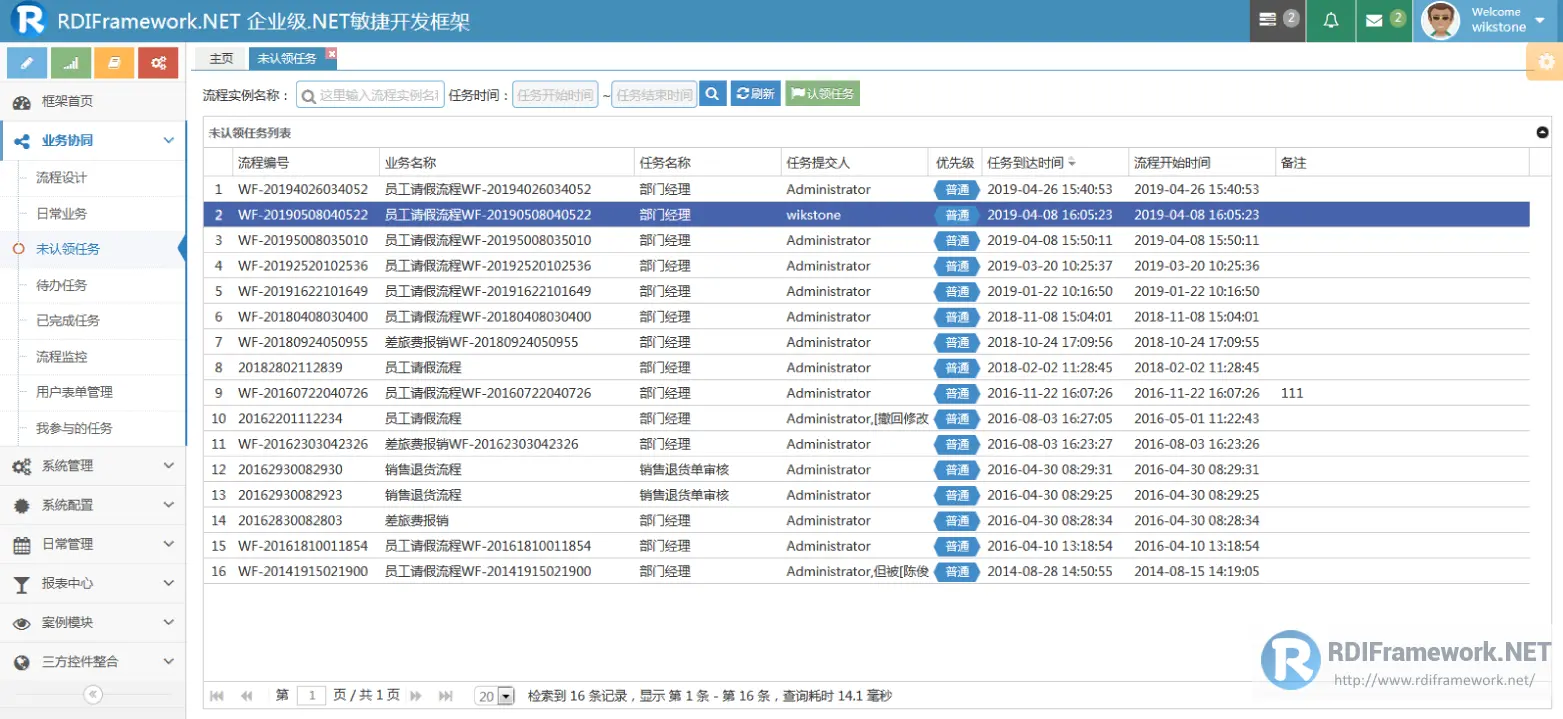Focus the 流程实例名称 search input

click(x=371, y=95)
